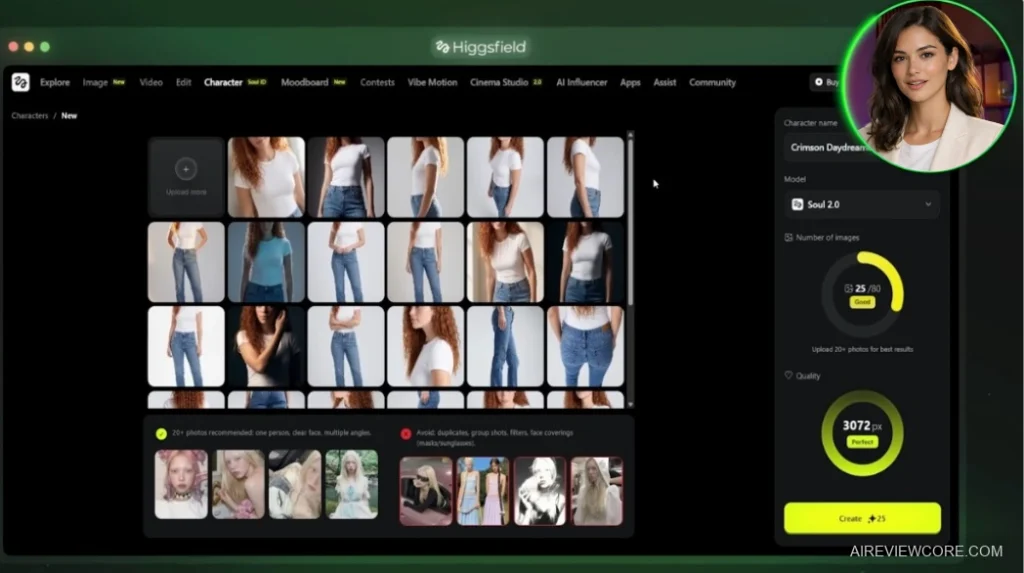This screenshot has height=573, width=1024.
Task: Click the Soul 2.0 model icon
Action: [797, 205]
